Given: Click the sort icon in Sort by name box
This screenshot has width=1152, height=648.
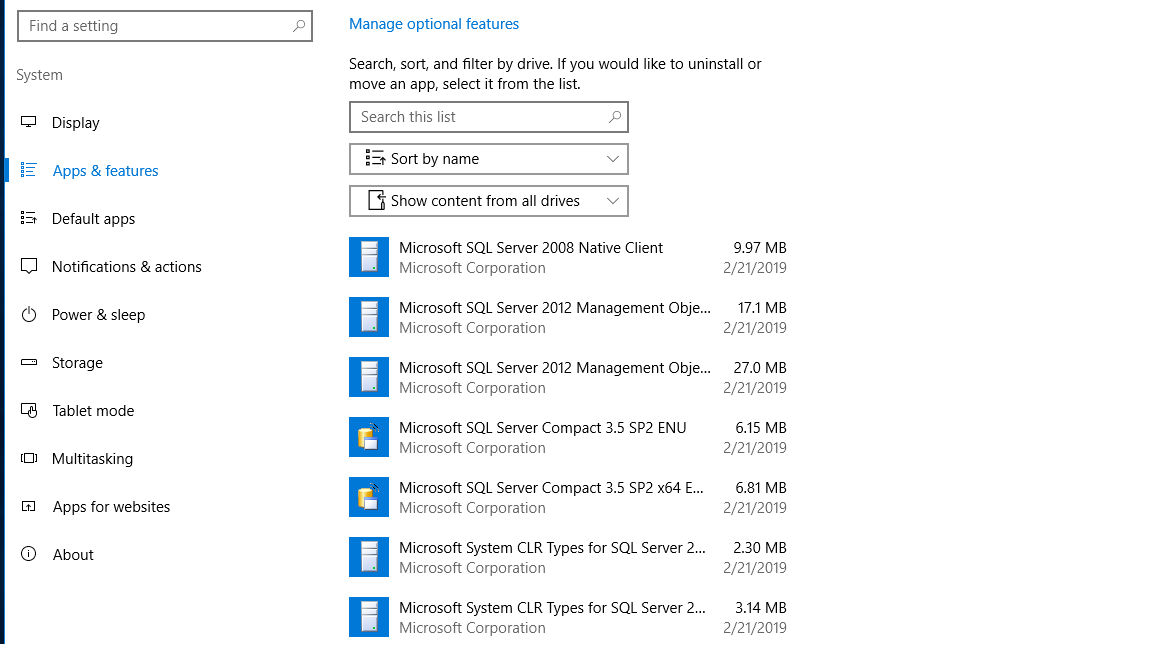Looking at the screenshot, I should 375,159.
